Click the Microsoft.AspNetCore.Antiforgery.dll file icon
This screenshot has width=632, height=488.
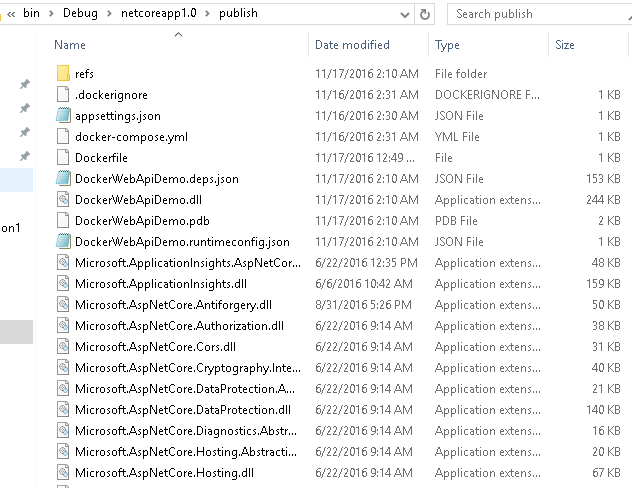click(63, 304)
